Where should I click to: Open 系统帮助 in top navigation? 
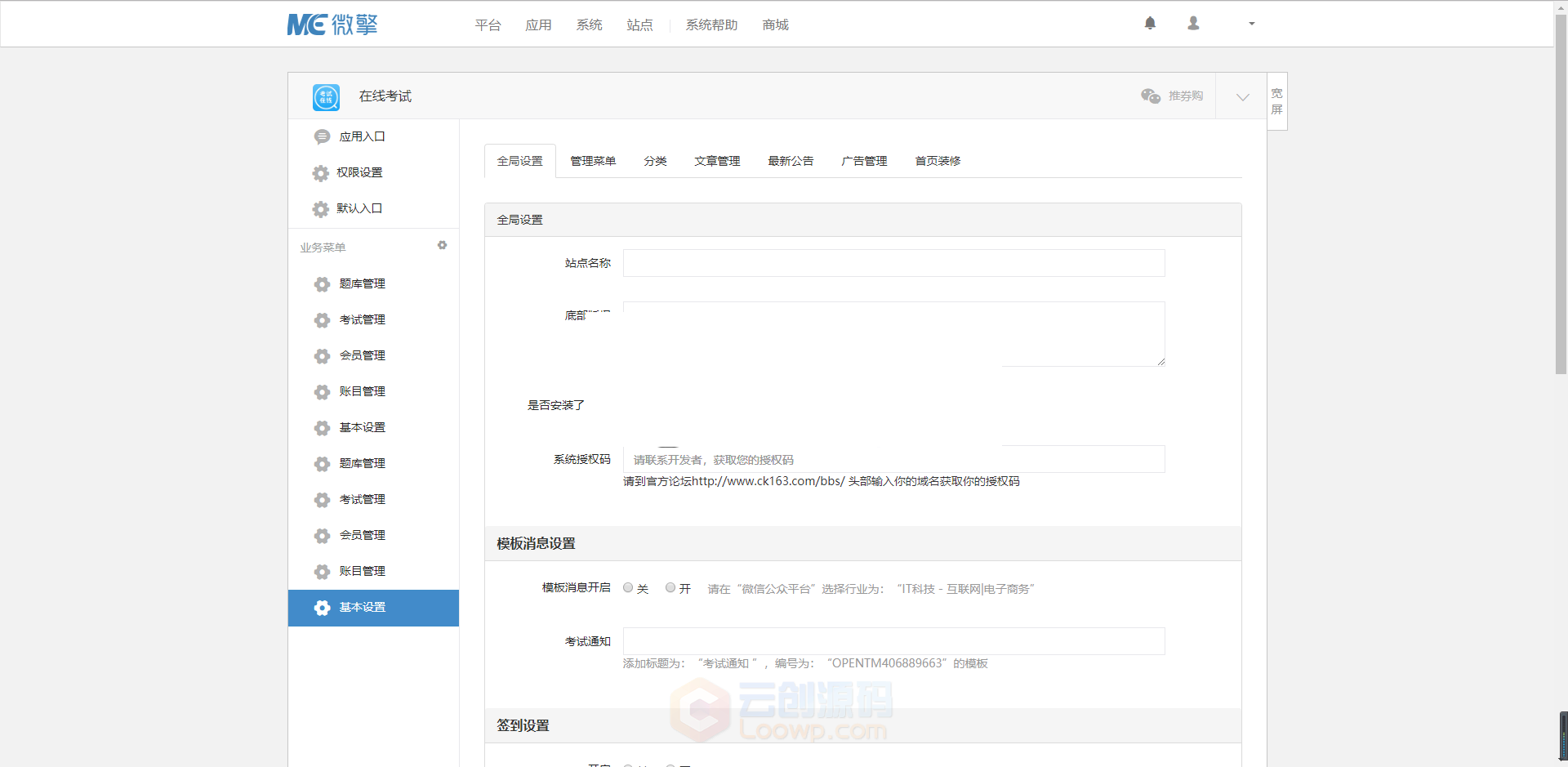pyautogui.click(x=711, y=25)
